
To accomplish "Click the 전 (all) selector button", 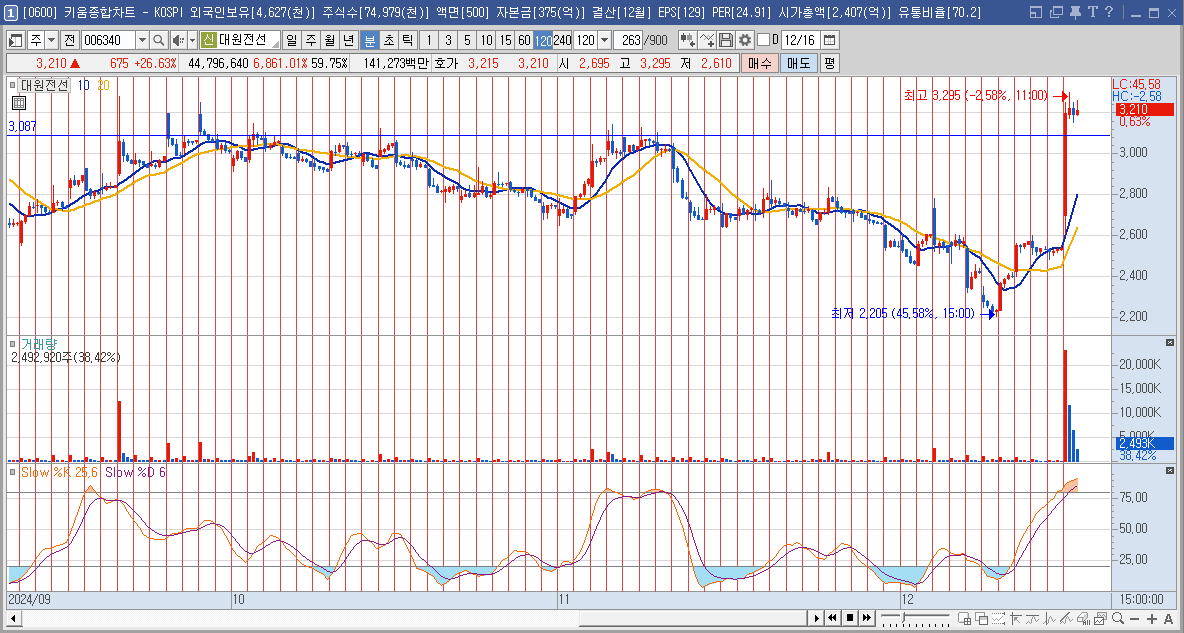I will coord(69,40).
